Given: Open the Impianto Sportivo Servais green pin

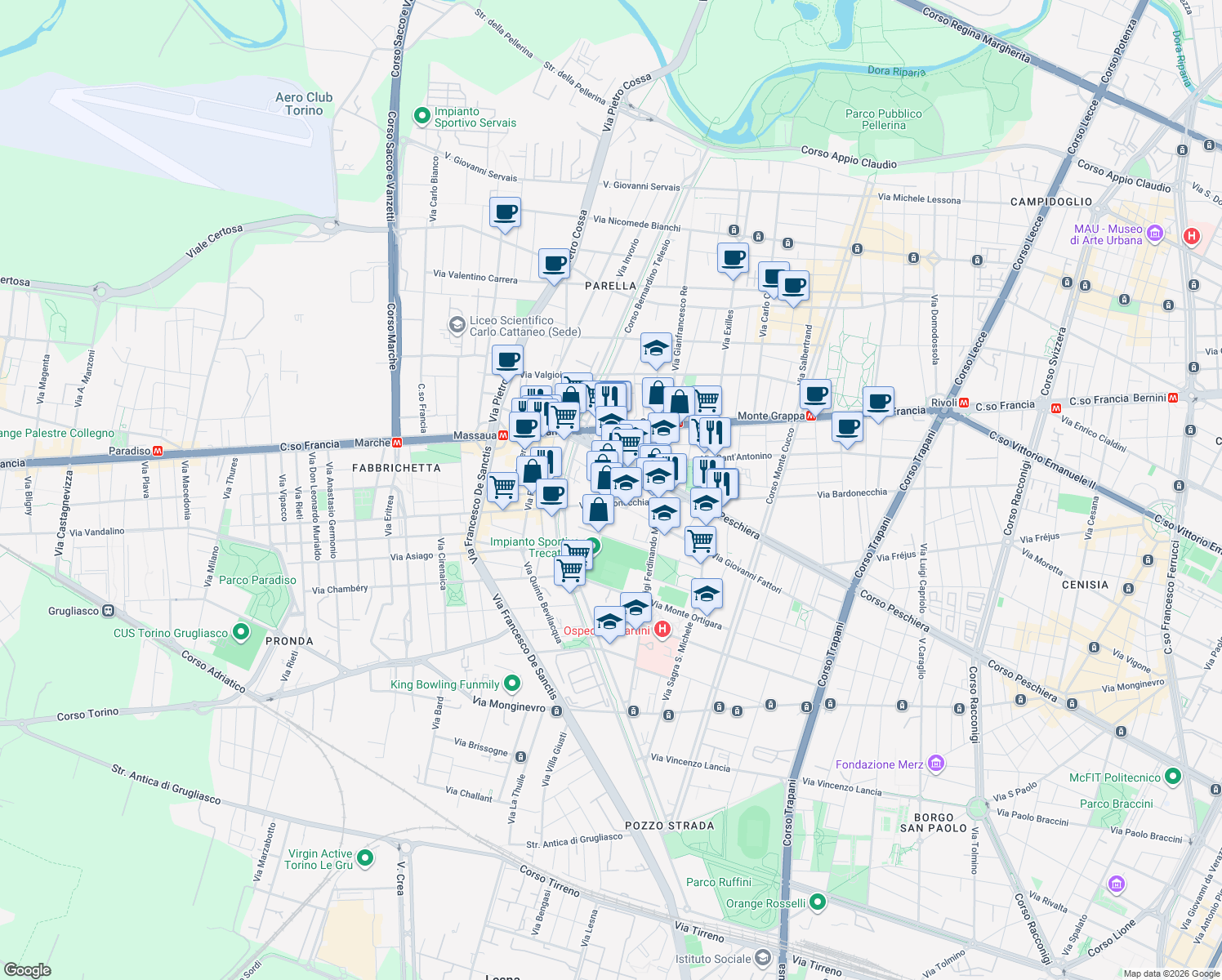Looking at the screenshot, I should 421,117.
